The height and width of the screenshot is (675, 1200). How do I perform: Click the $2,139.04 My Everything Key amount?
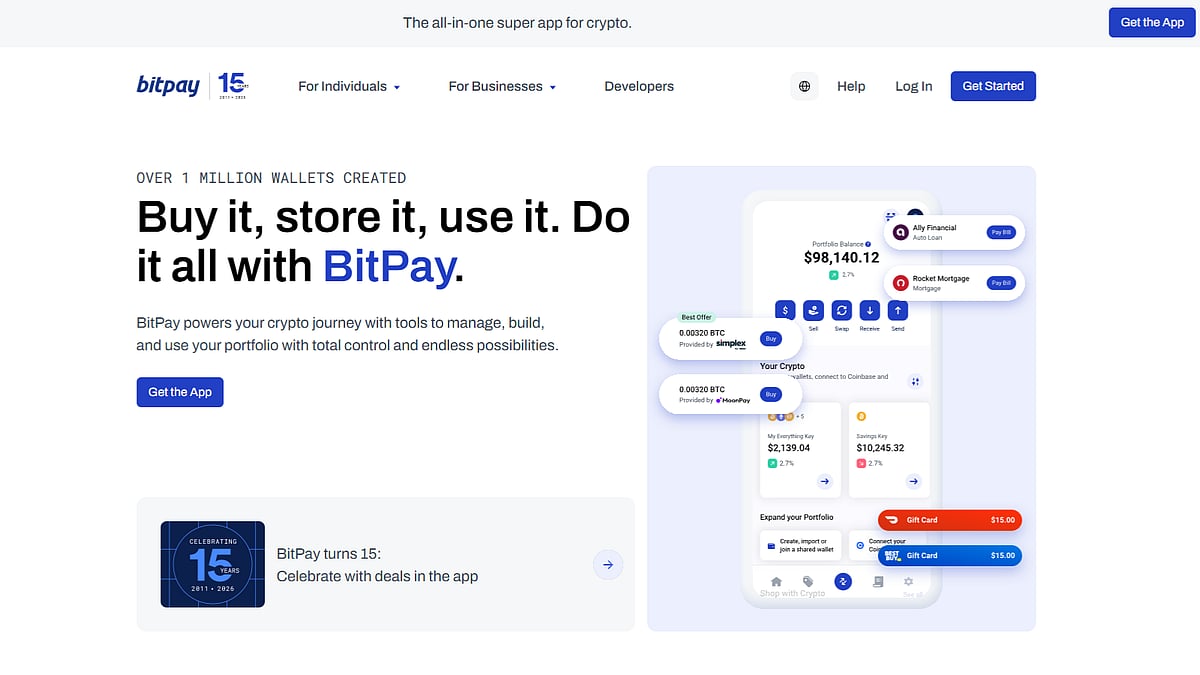coord(789,448)
